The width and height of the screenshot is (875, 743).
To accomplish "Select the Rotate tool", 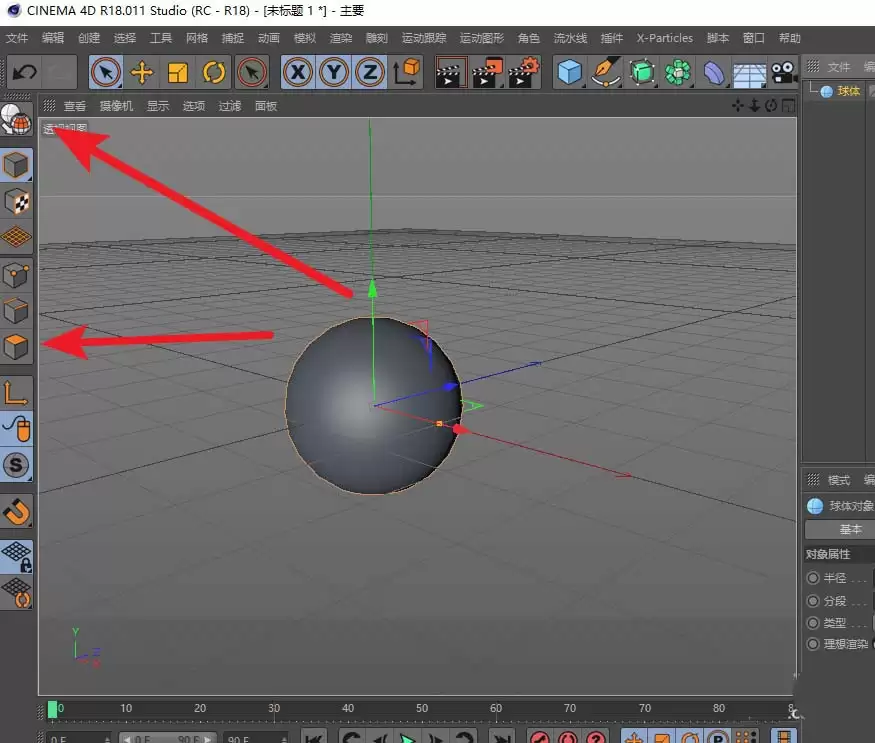I will [214, 72].
